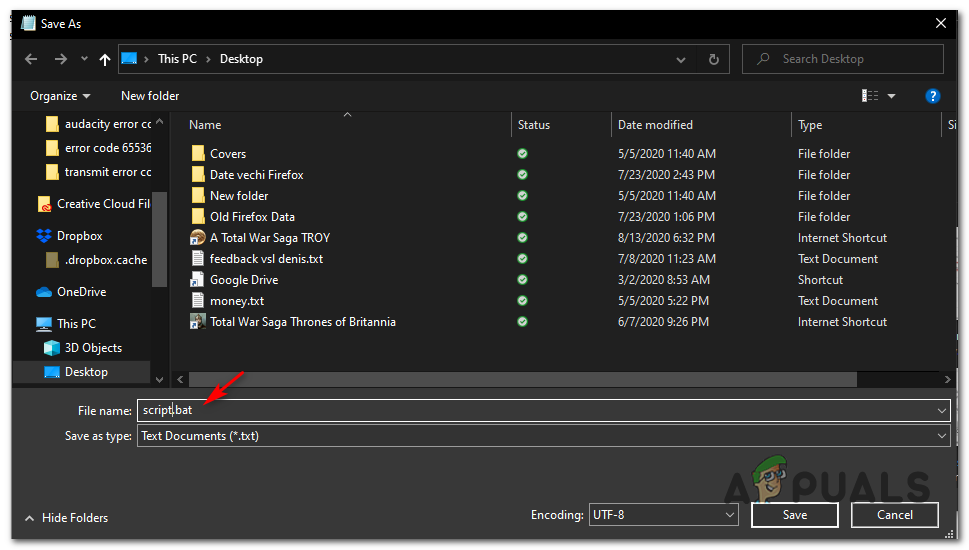
Task: Open the view options dropdown arrow
Action: [x=891, y=96]
